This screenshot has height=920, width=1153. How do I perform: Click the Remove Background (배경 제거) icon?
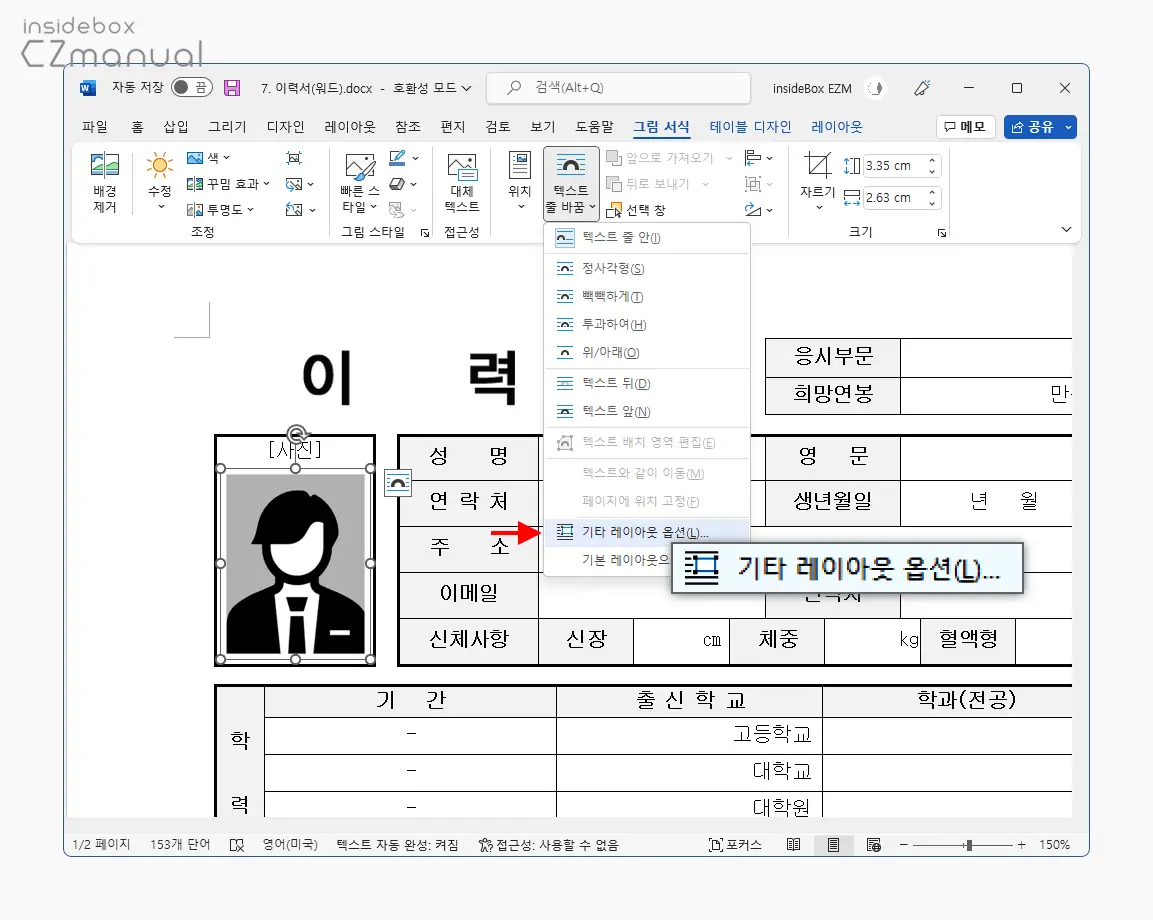(104, 165)
